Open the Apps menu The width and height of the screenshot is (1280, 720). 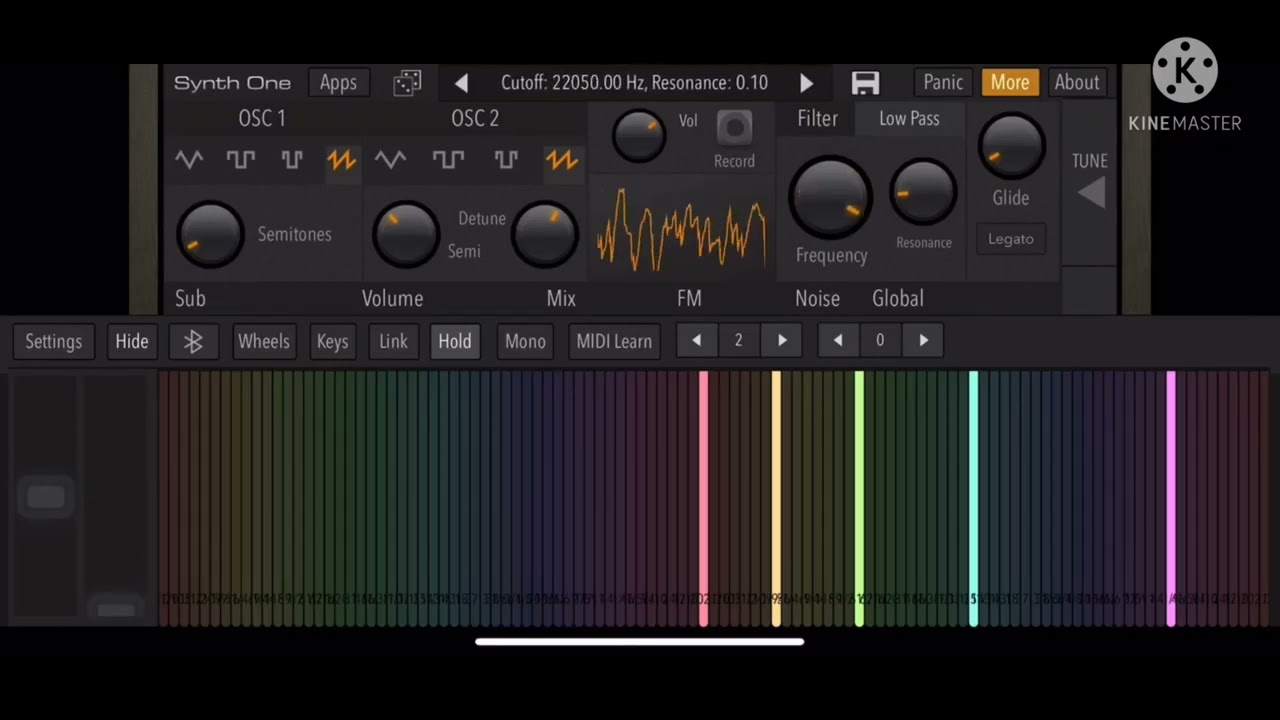coord(338,83)
